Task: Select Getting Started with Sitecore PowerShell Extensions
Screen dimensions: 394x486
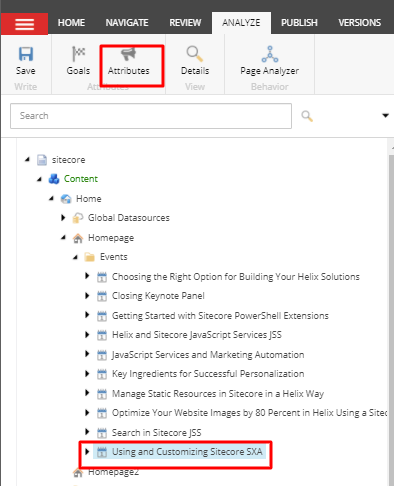Action: tap(220, 316)
